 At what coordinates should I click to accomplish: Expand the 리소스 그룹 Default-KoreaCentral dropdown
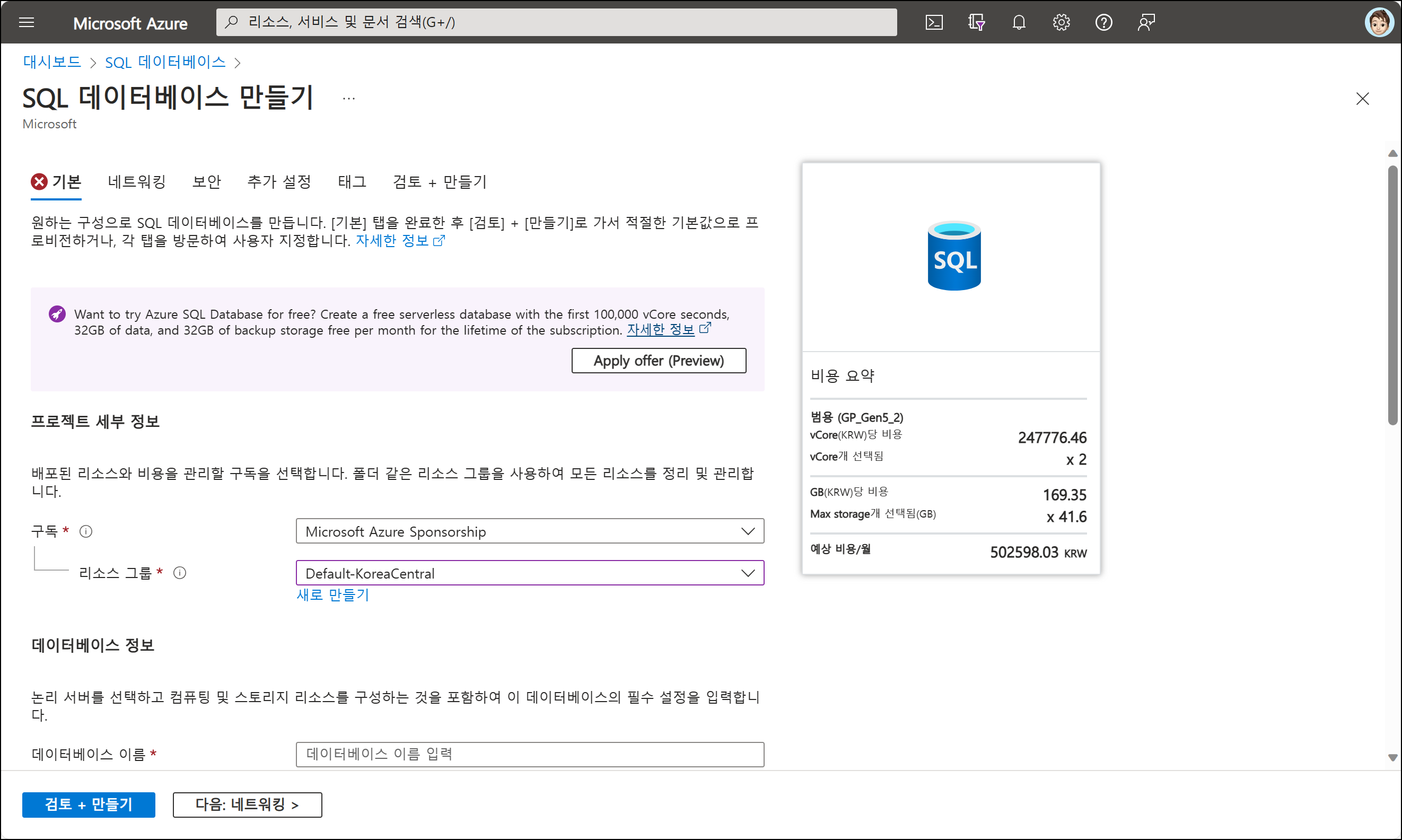[529, 573]
